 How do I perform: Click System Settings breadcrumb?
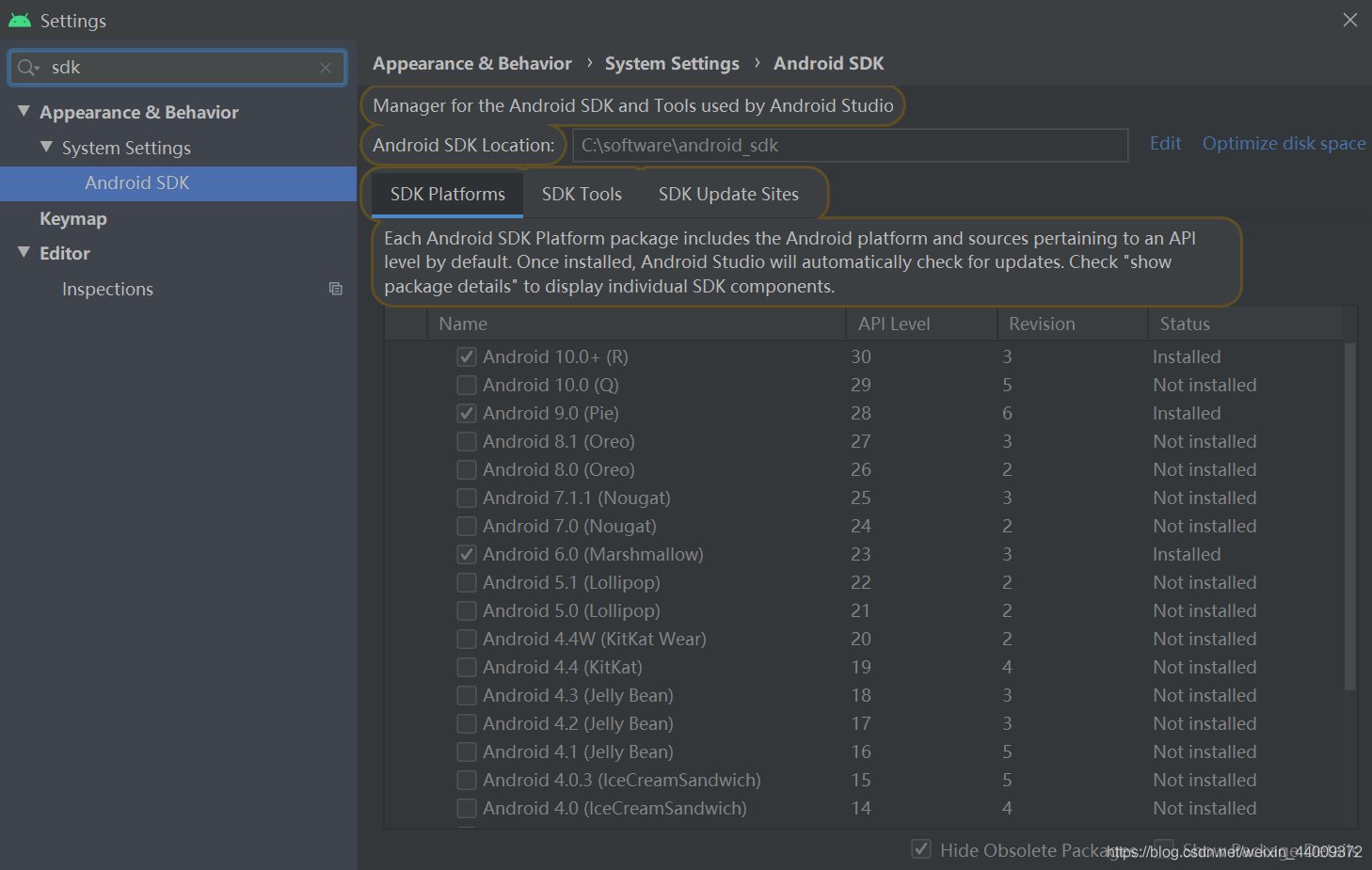click(x=672, y=64)
